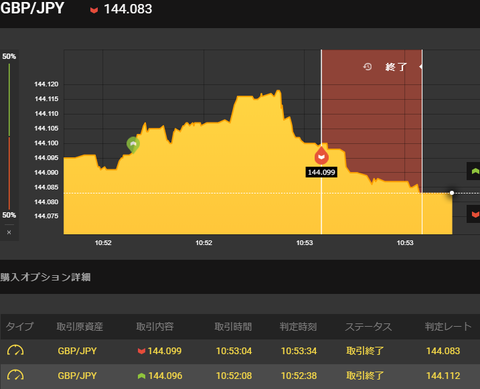Click the expiry time 10:53:34
This screenshot has height=389, width=480.
point(299,351)
